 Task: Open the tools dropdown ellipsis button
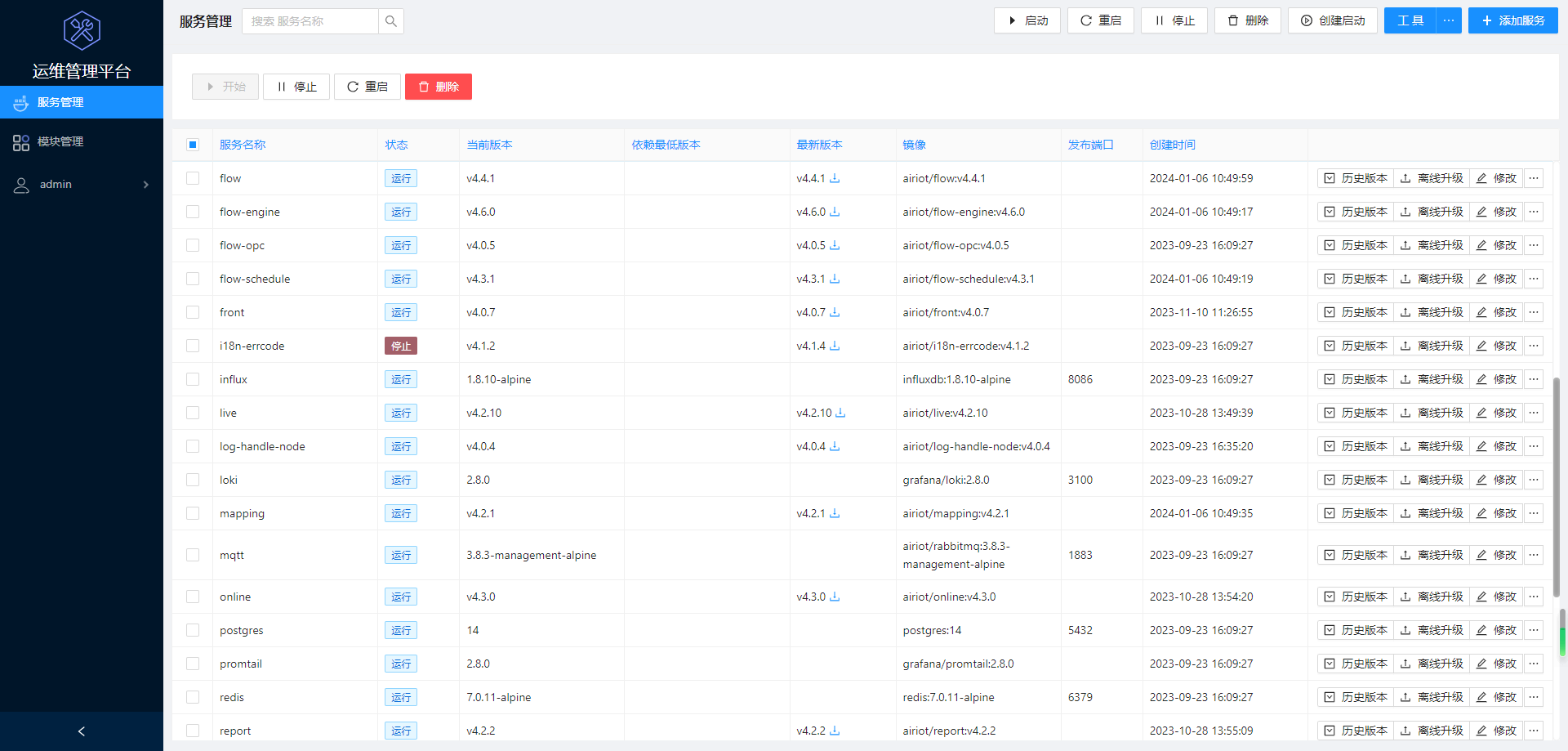(1448, 20)
